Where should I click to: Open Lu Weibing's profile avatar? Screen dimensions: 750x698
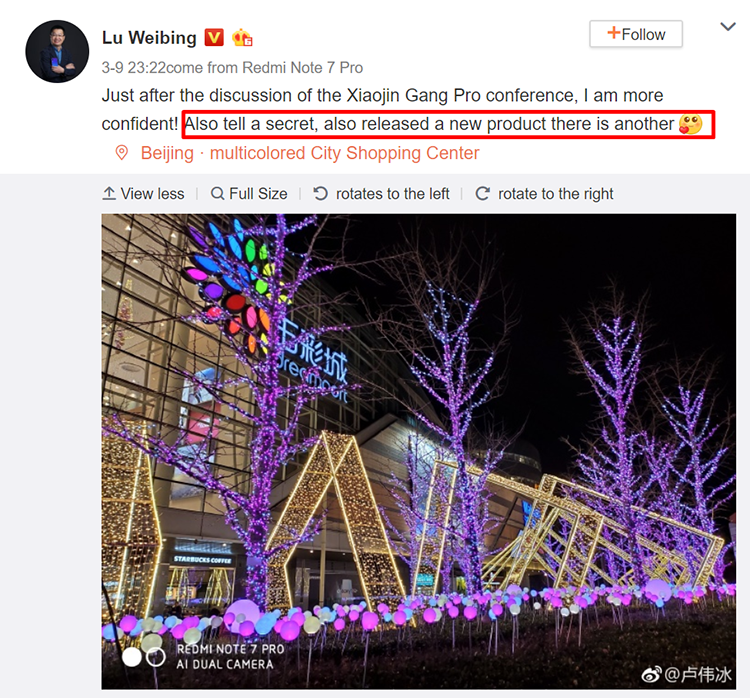tap(57, 51)
